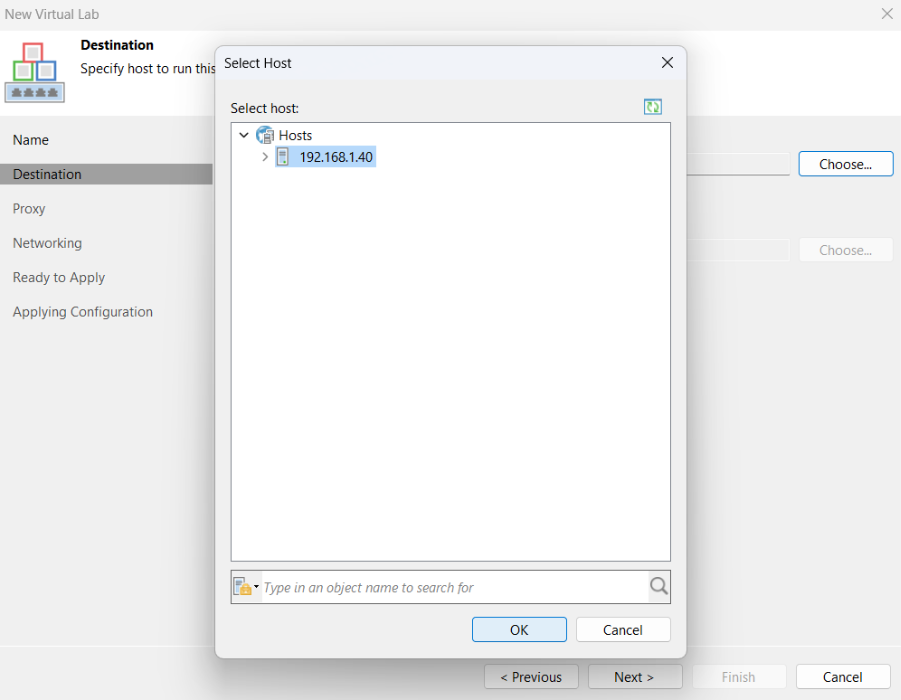Close the Select Host dialog
Viewport: 901px width, 700px height.
pos(668,63)
